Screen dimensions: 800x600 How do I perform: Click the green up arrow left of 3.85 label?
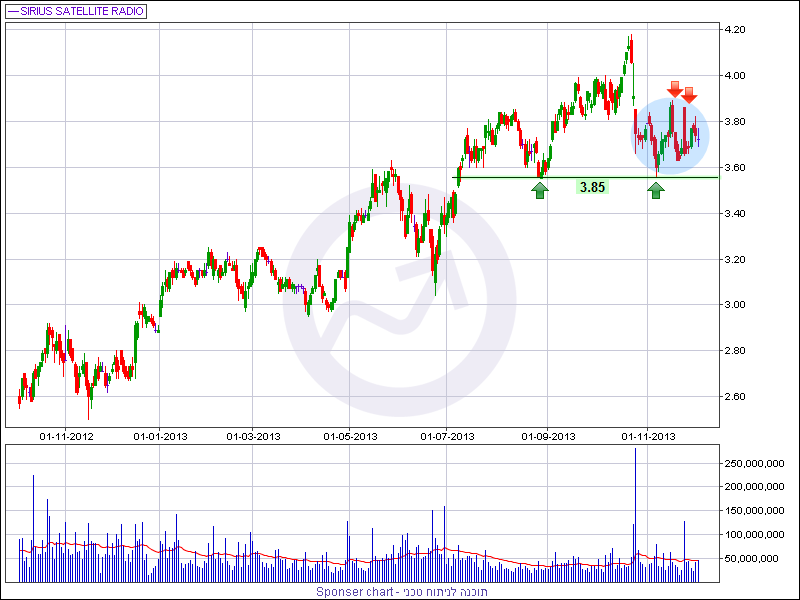click(540, 191)
